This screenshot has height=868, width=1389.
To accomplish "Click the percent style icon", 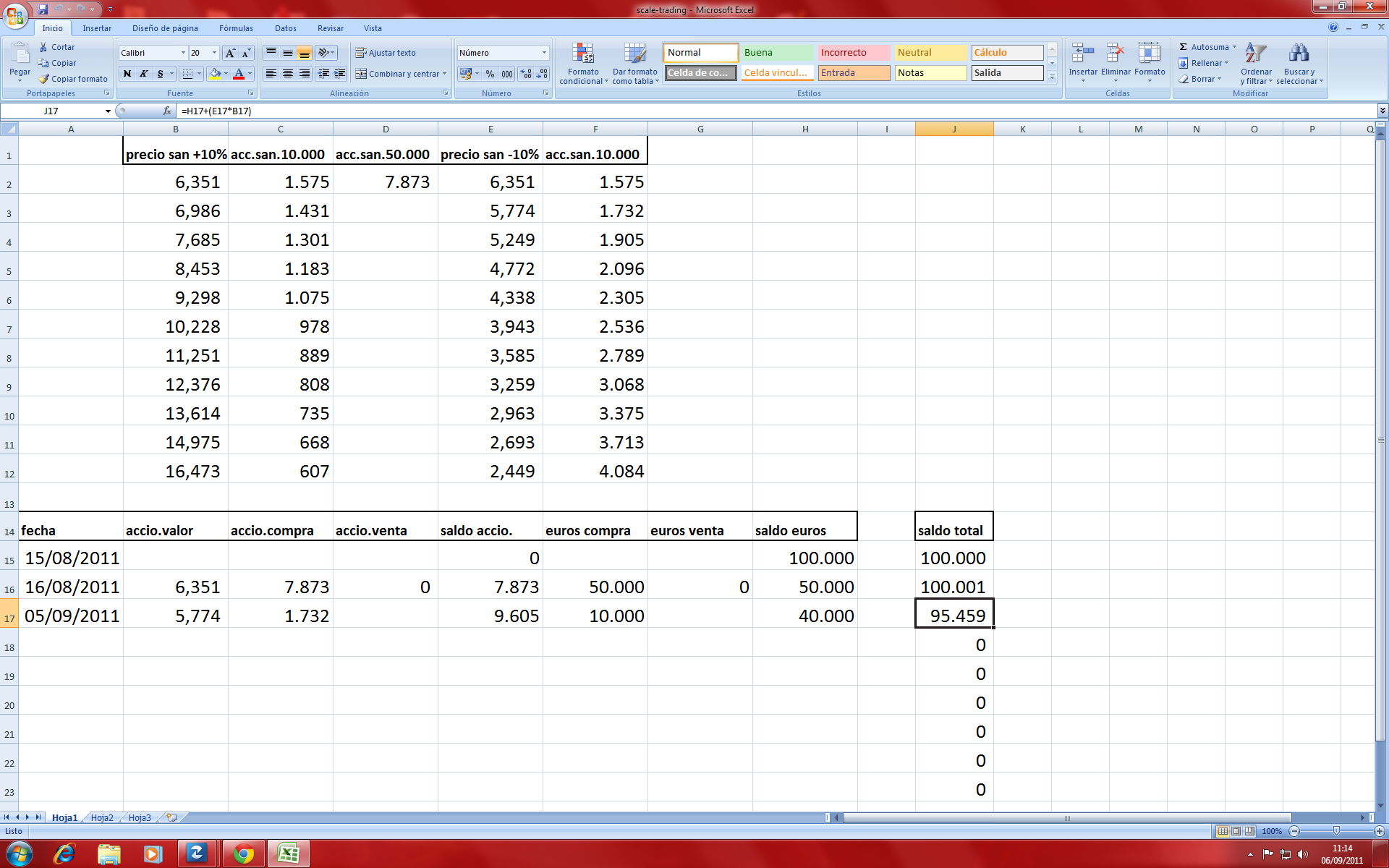I will (x=490, y=74).
